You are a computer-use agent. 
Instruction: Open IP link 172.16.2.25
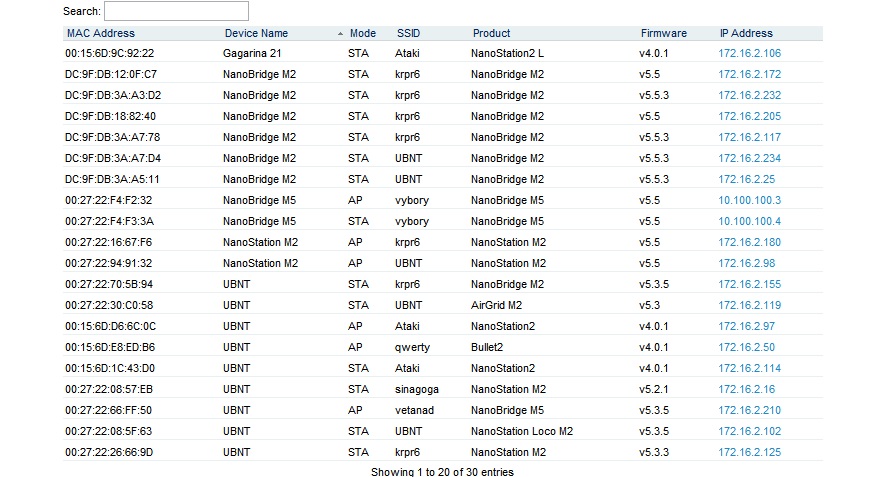coord(746,179)
